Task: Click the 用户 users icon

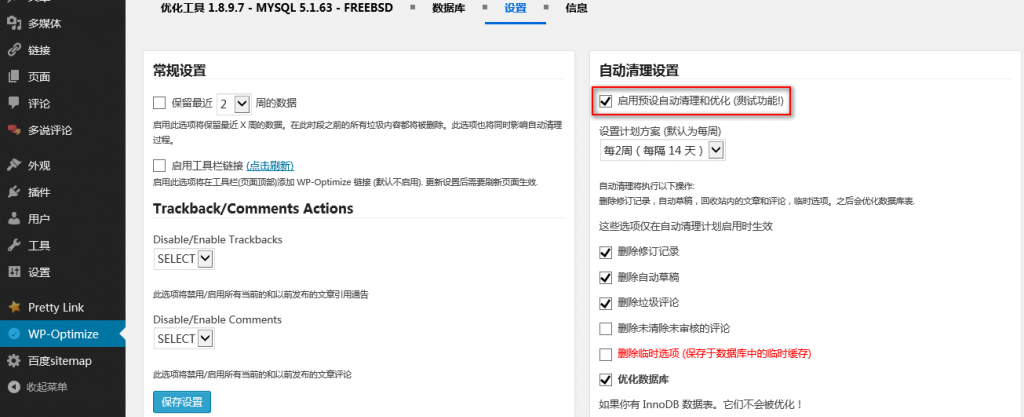Action: tap(14, 218)
